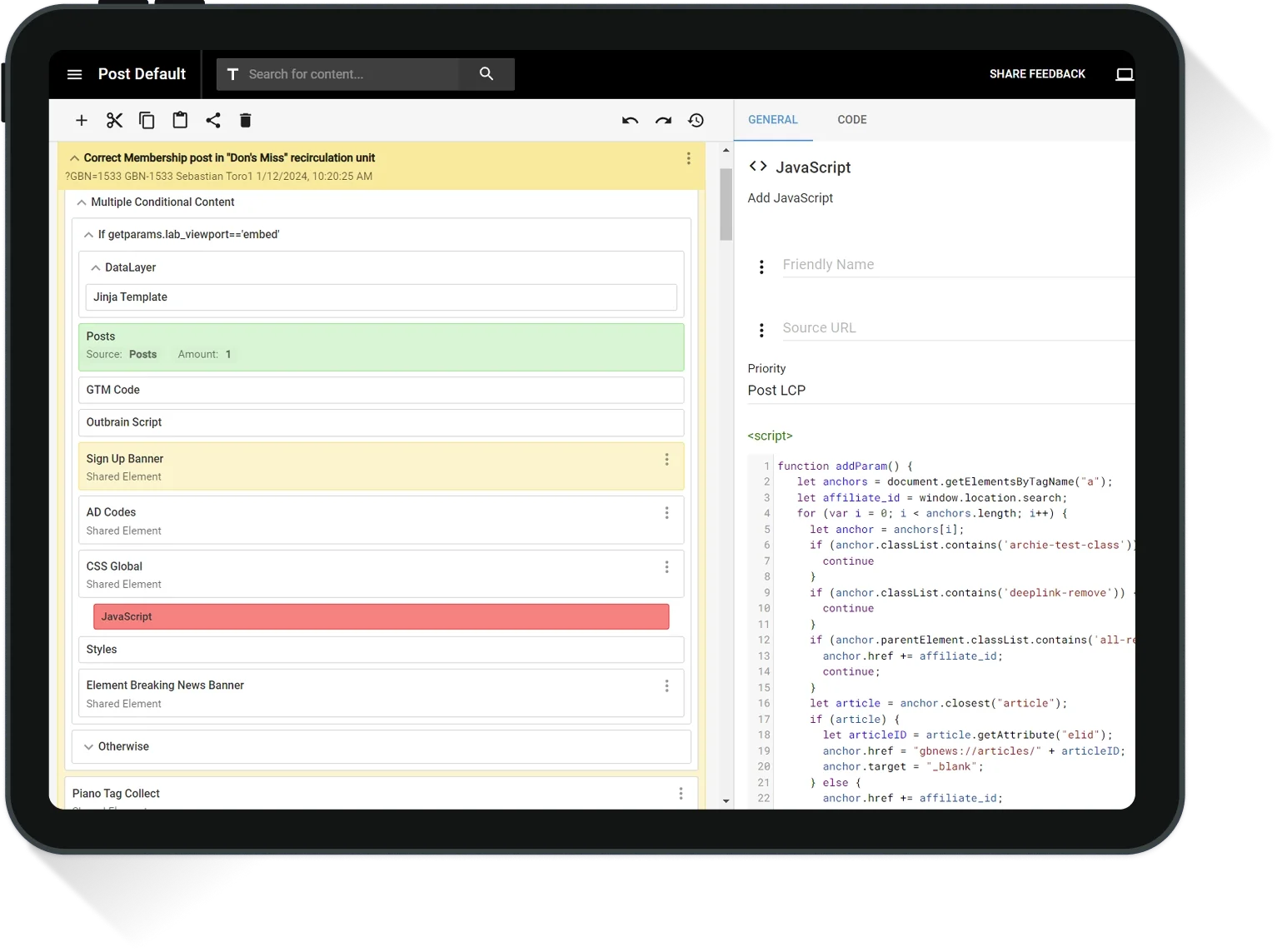Screen dimensions: 1277x952
Task: Collapse the Multiple Conditional Content section
Action: click(82, 202)
